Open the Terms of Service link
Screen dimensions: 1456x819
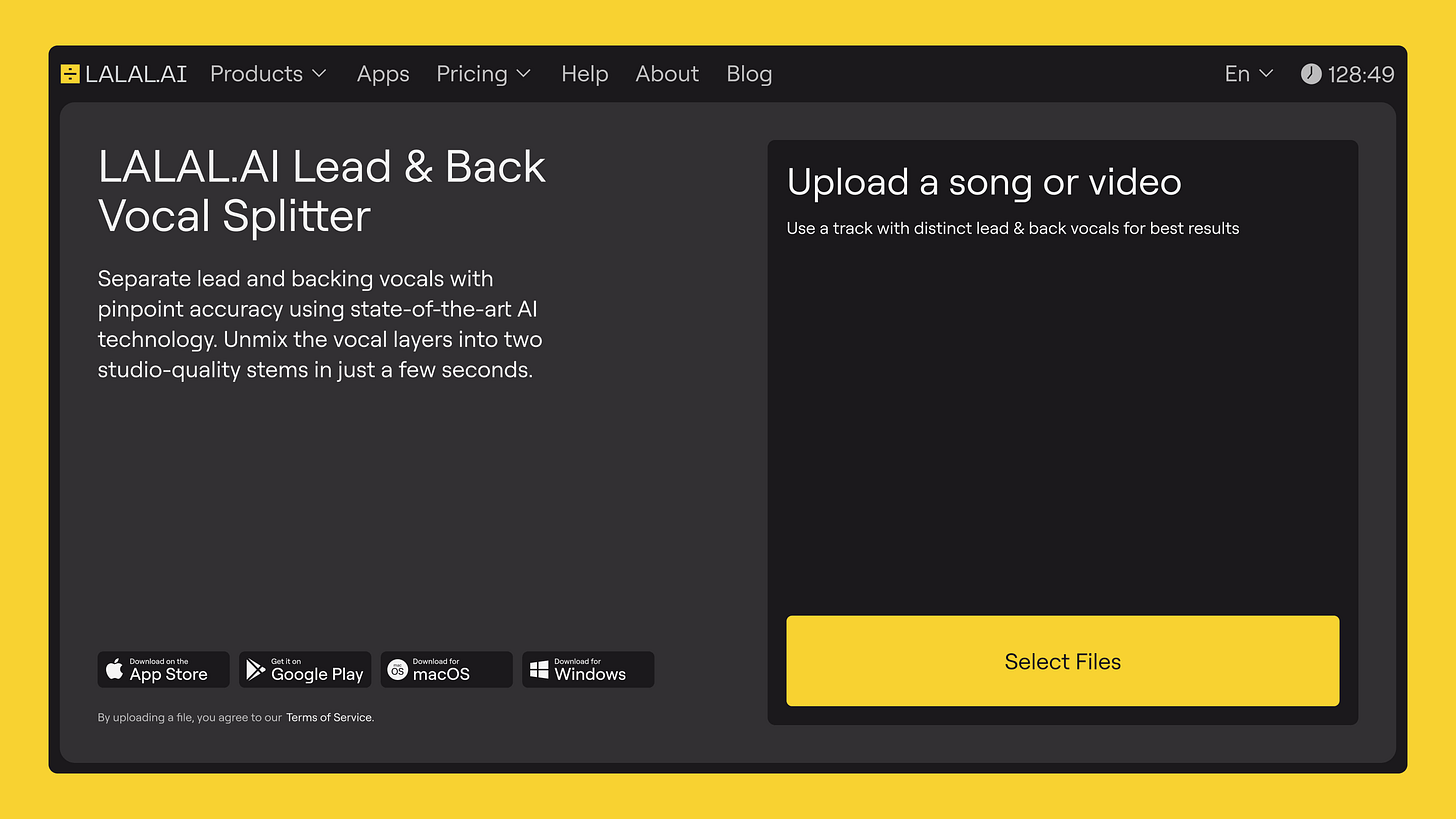(x=329, y=717)
